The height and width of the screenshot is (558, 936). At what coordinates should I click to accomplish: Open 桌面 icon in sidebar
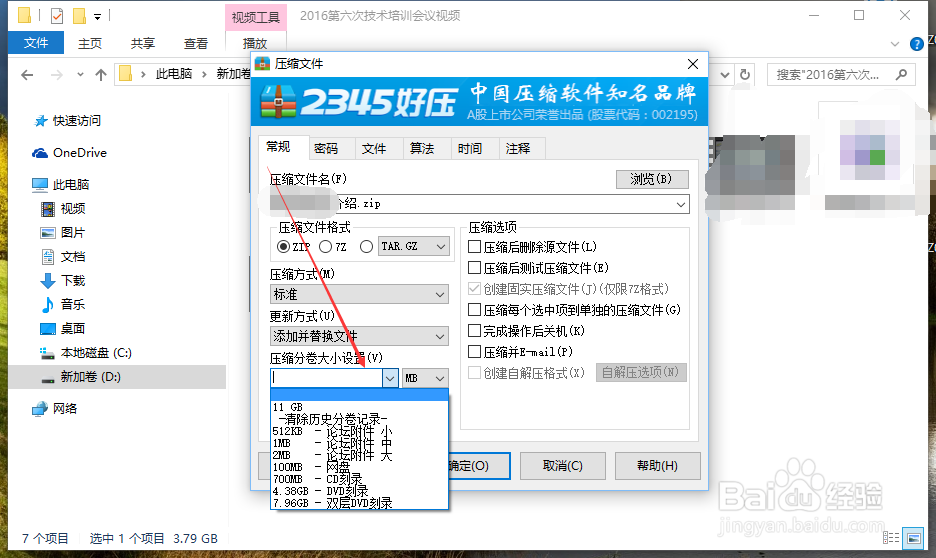[x=48, y=329]
